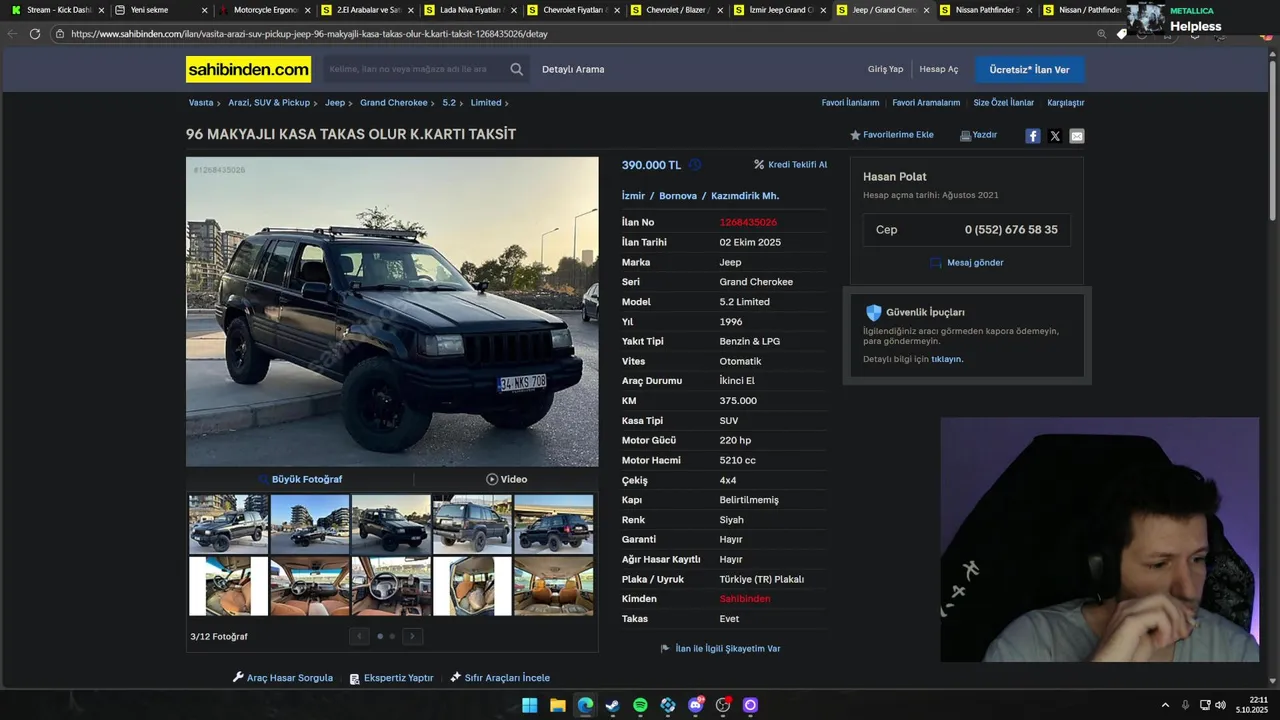Open File Explorer from taskbar

click(558, 705)
